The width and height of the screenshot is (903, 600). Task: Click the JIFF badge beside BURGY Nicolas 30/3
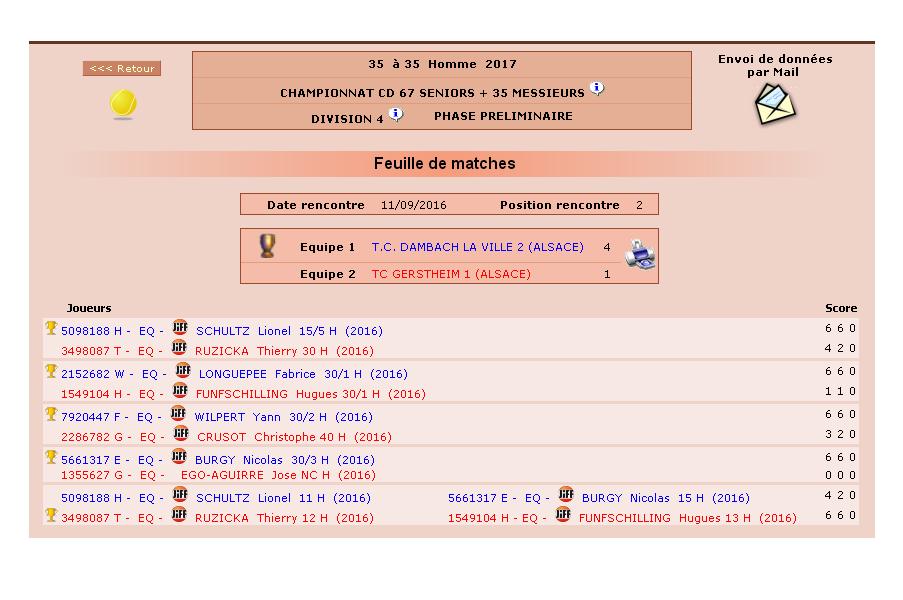pyautogui.click(x=179, y=457)
